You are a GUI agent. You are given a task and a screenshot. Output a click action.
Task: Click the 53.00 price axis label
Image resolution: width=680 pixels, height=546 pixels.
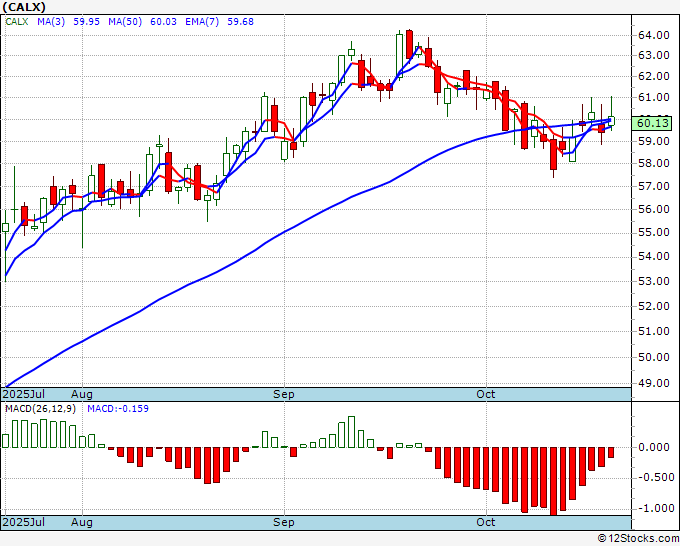tap(654, 281)
